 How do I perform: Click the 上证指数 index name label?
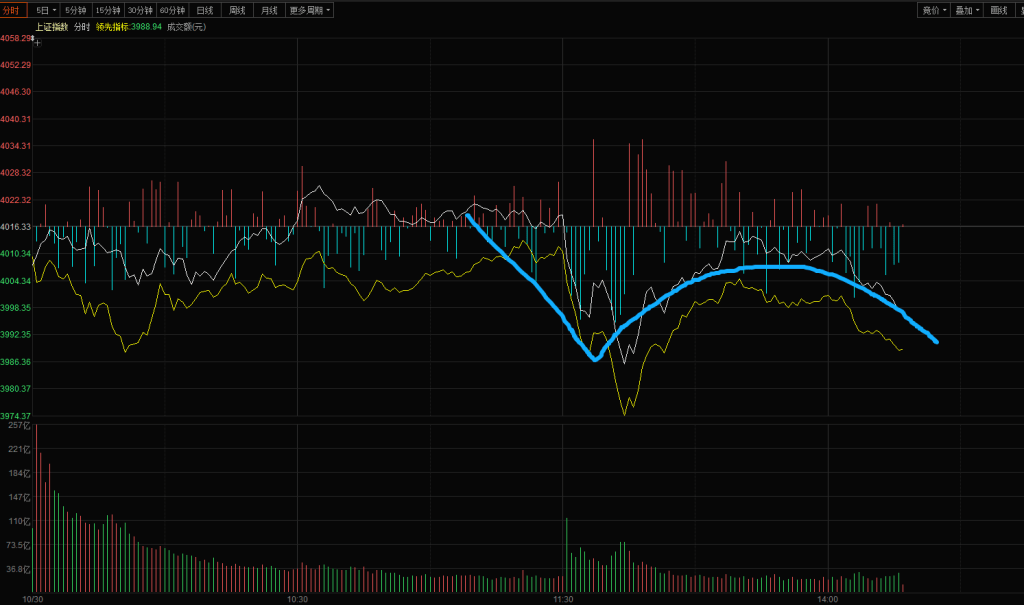50,26
